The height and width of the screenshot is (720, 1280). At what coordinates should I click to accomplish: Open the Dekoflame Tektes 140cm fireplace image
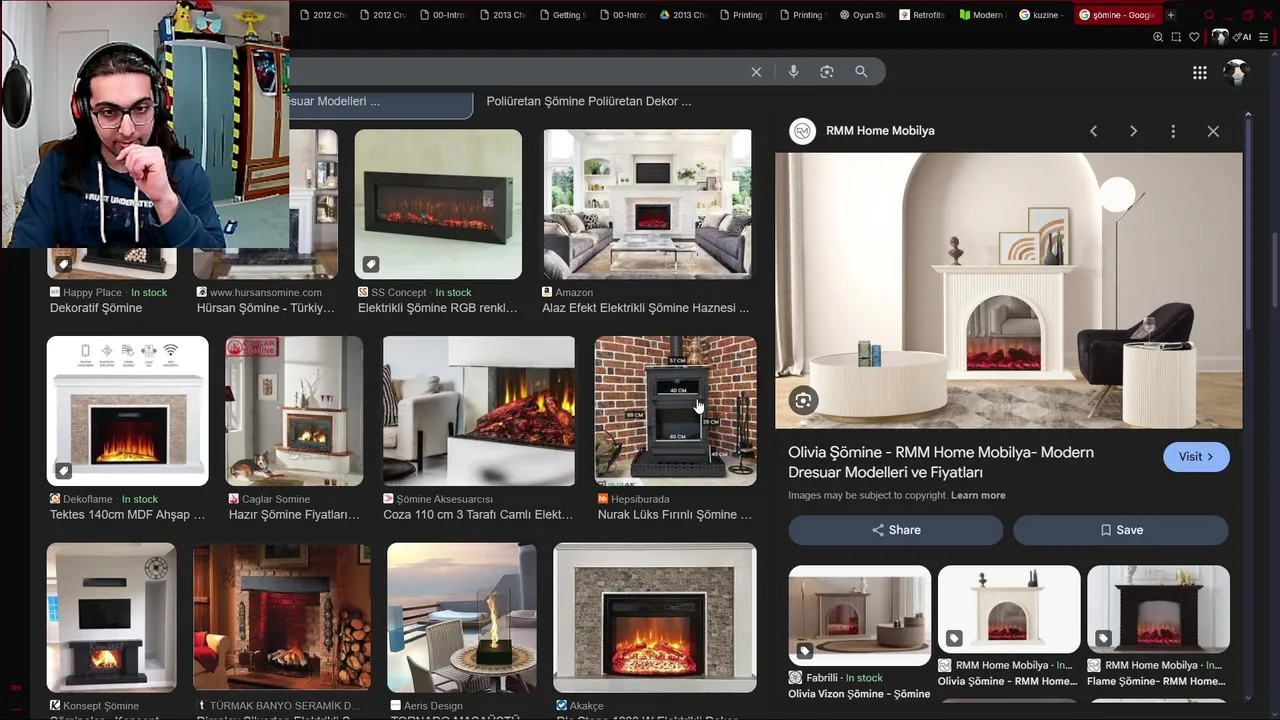[127, 411]
